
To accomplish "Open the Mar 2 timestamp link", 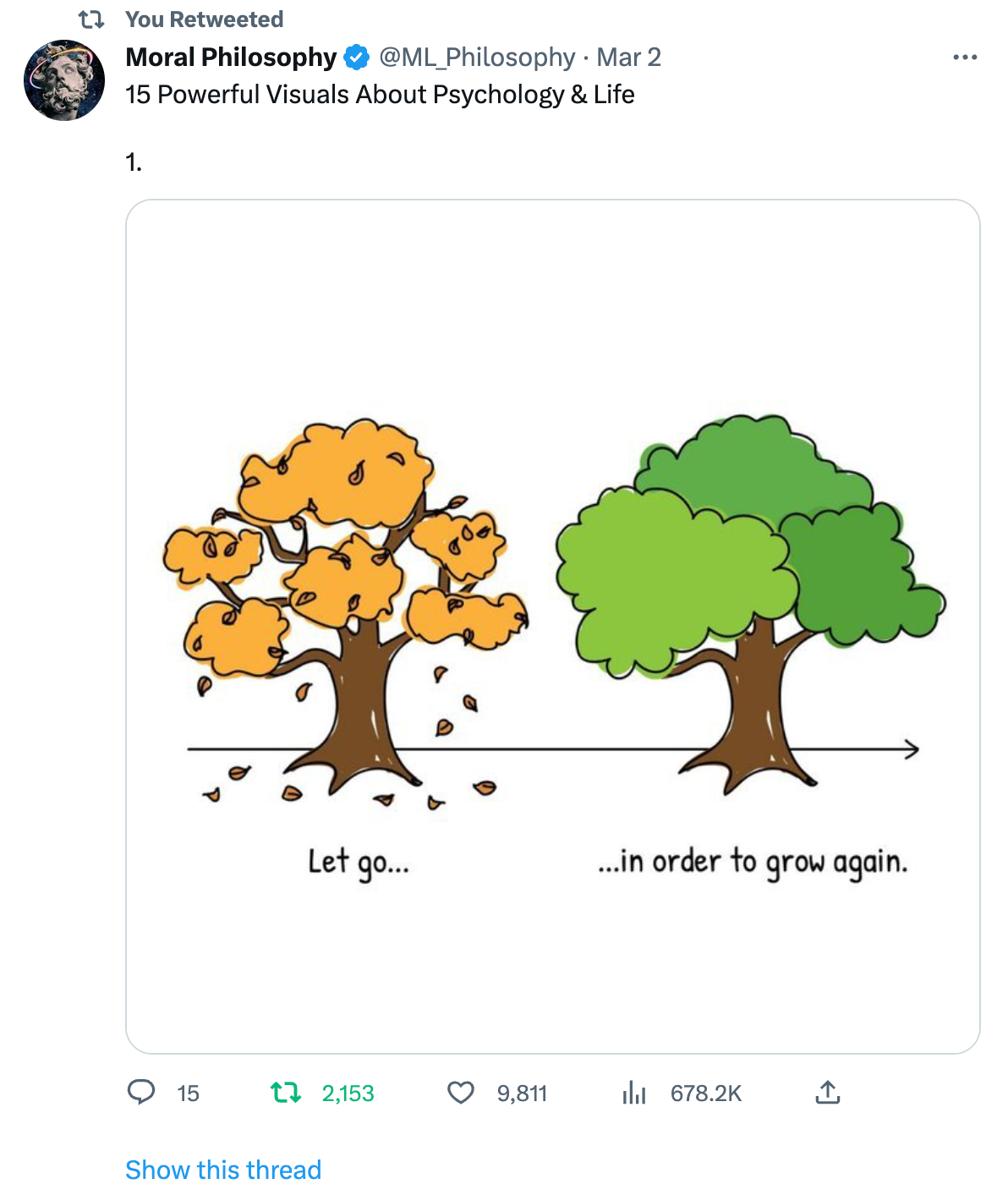I will 628,58.
